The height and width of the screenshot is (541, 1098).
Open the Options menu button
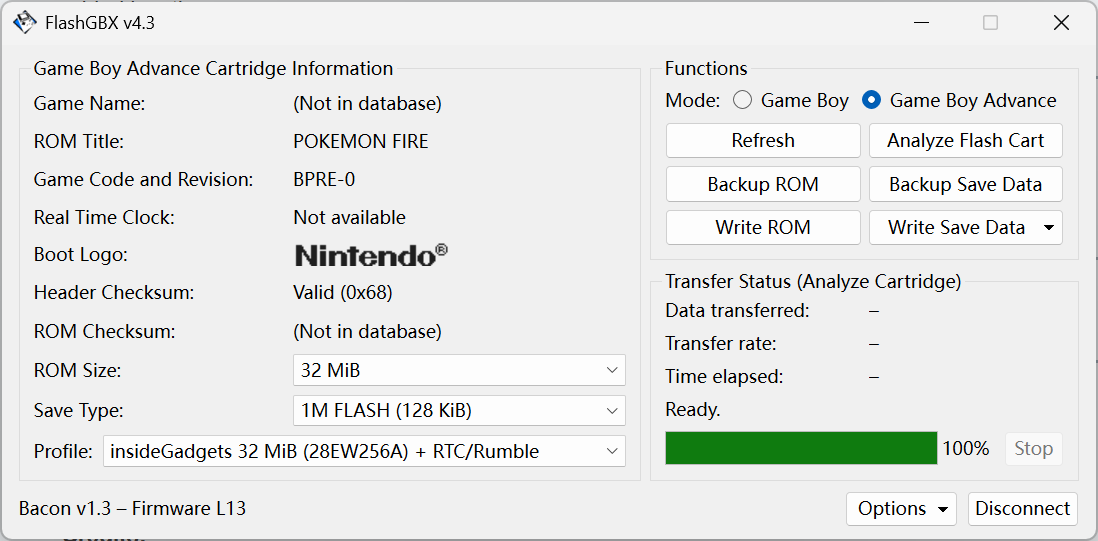pos(901,509)
